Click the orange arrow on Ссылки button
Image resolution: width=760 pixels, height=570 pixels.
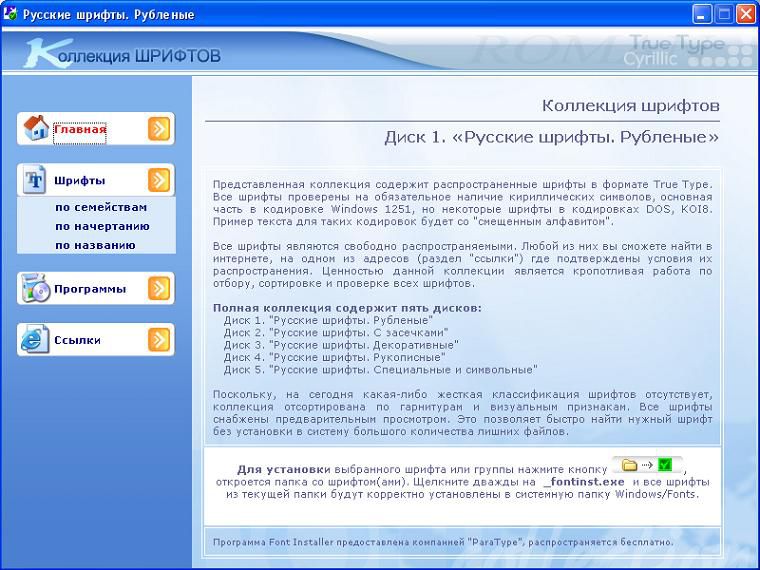click(159, 340)
